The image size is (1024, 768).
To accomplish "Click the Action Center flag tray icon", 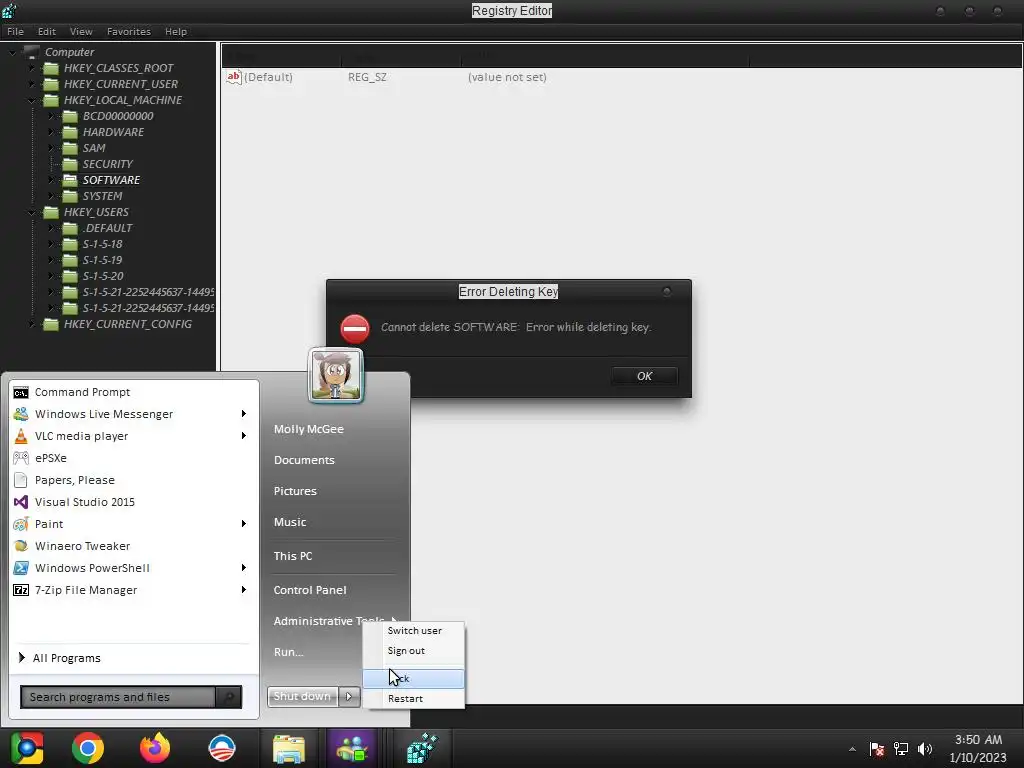I will coord(877,749).
